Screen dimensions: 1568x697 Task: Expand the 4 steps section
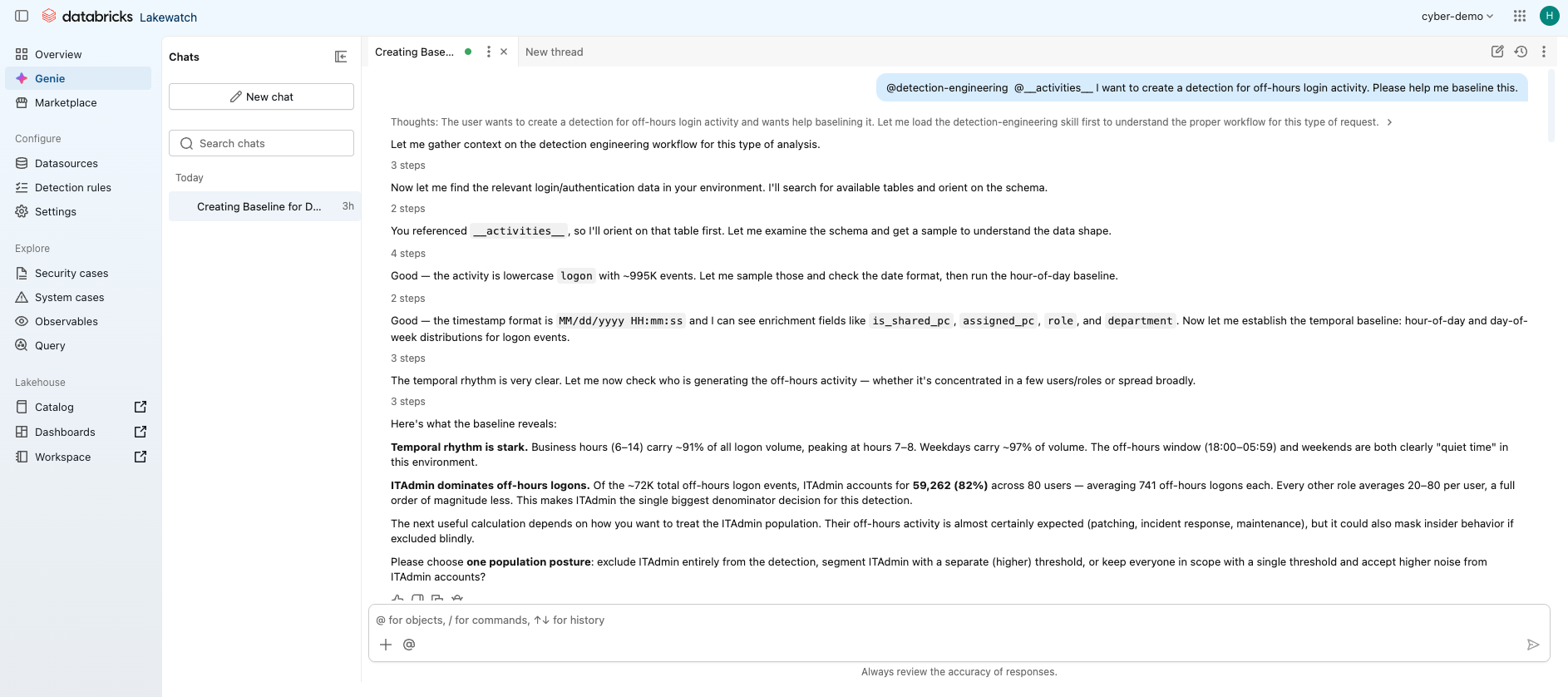click(x=408, y=254)
